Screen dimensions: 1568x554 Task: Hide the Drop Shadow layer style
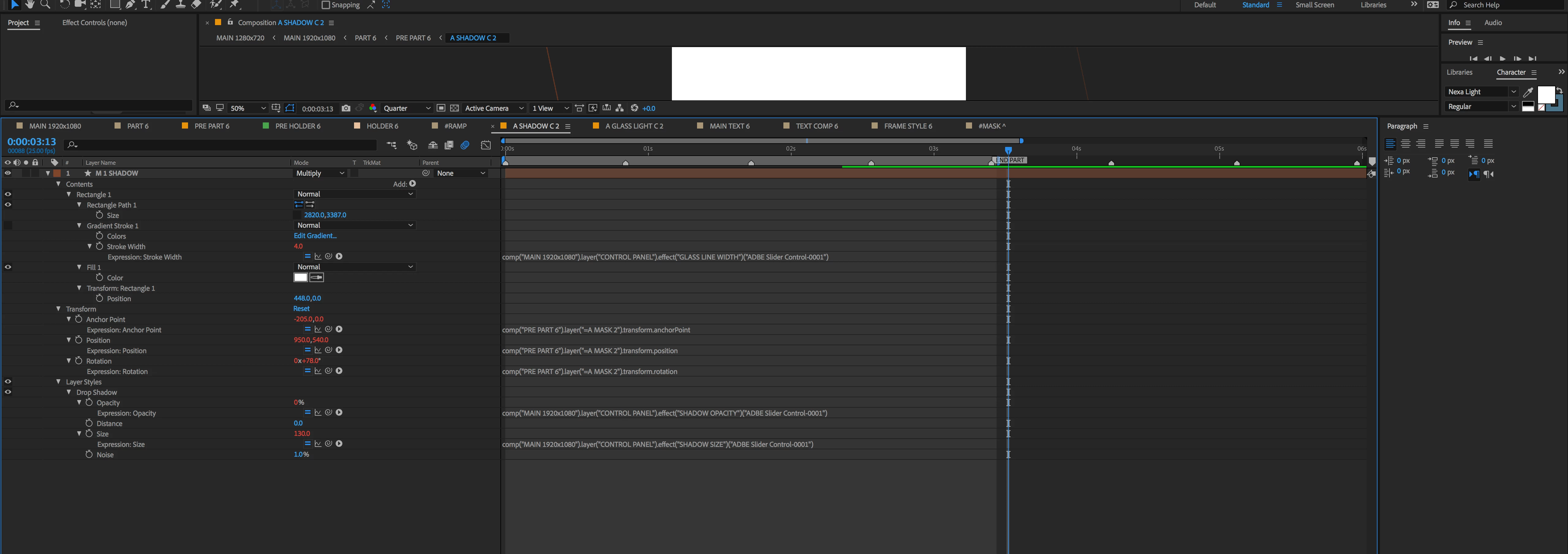pyautogui.click(x=8, y=392)
